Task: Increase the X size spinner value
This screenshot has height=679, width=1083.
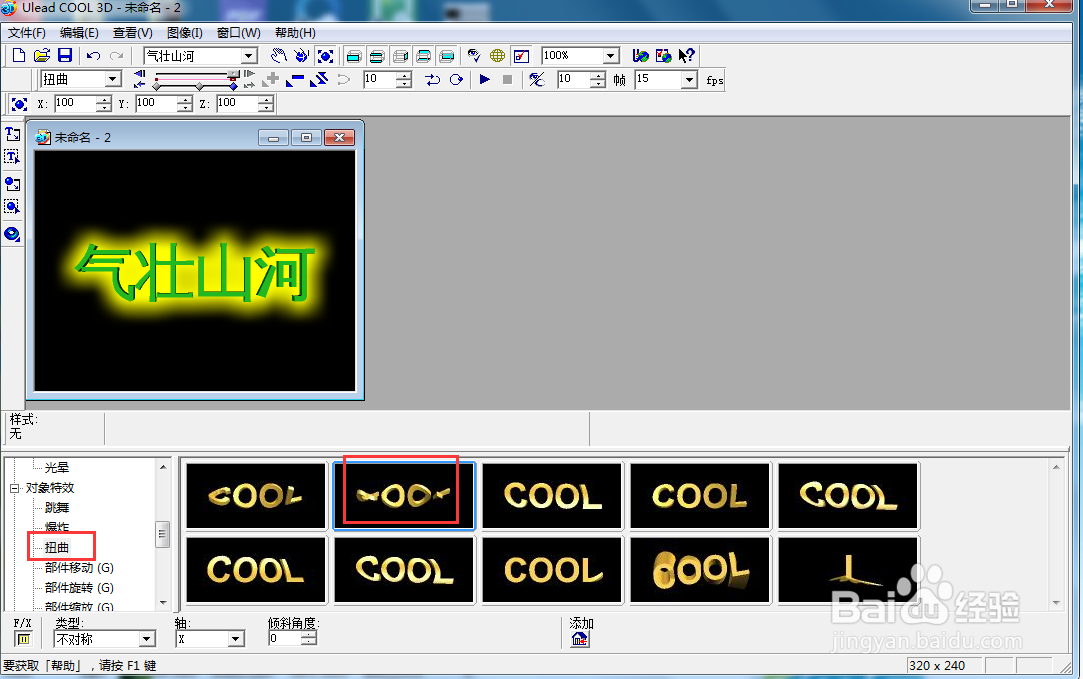Action: tap(104, 99)
